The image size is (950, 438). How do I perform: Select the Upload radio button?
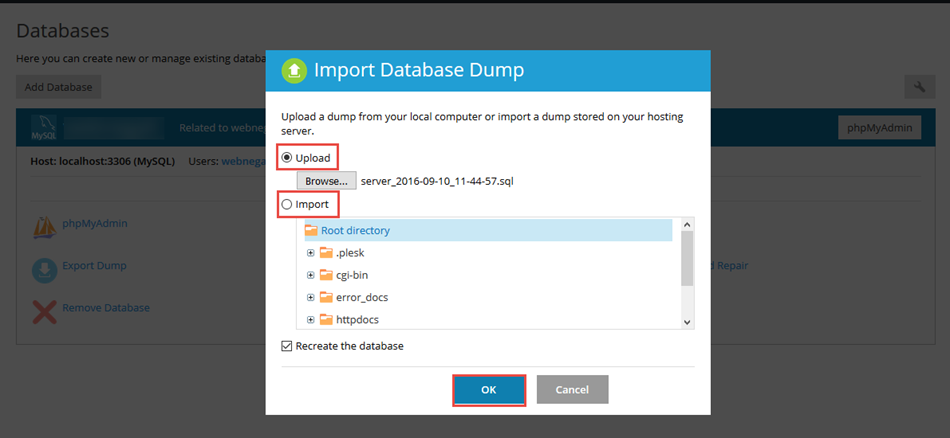pos(288,158)
